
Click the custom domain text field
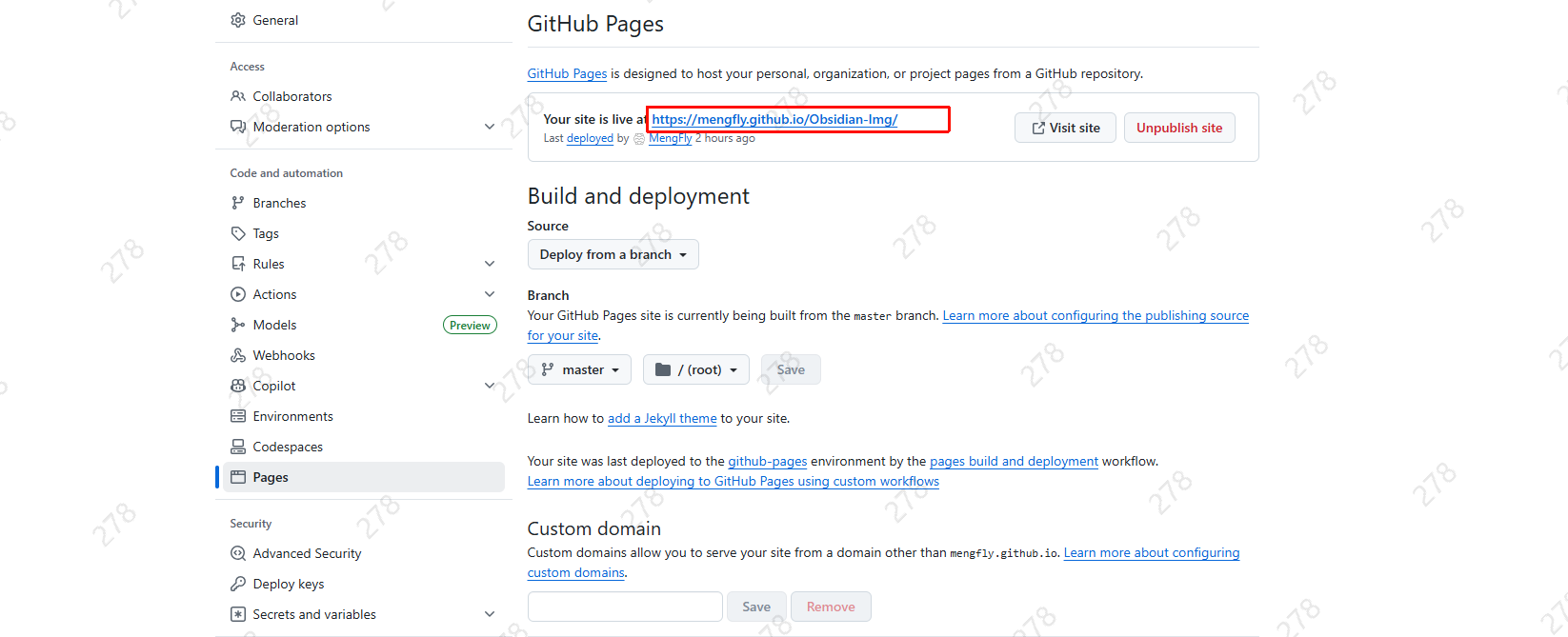pos(625,607)
